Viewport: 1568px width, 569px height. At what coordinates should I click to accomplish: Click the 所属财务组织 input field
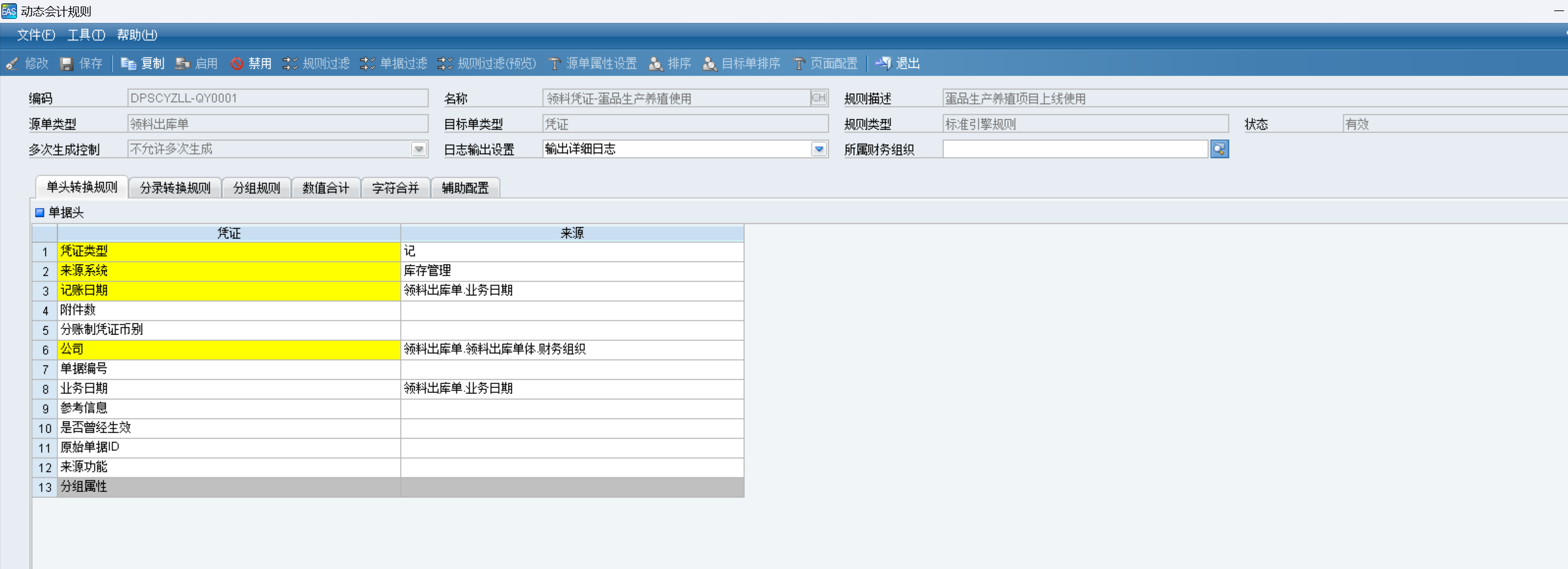(1074, 149)
